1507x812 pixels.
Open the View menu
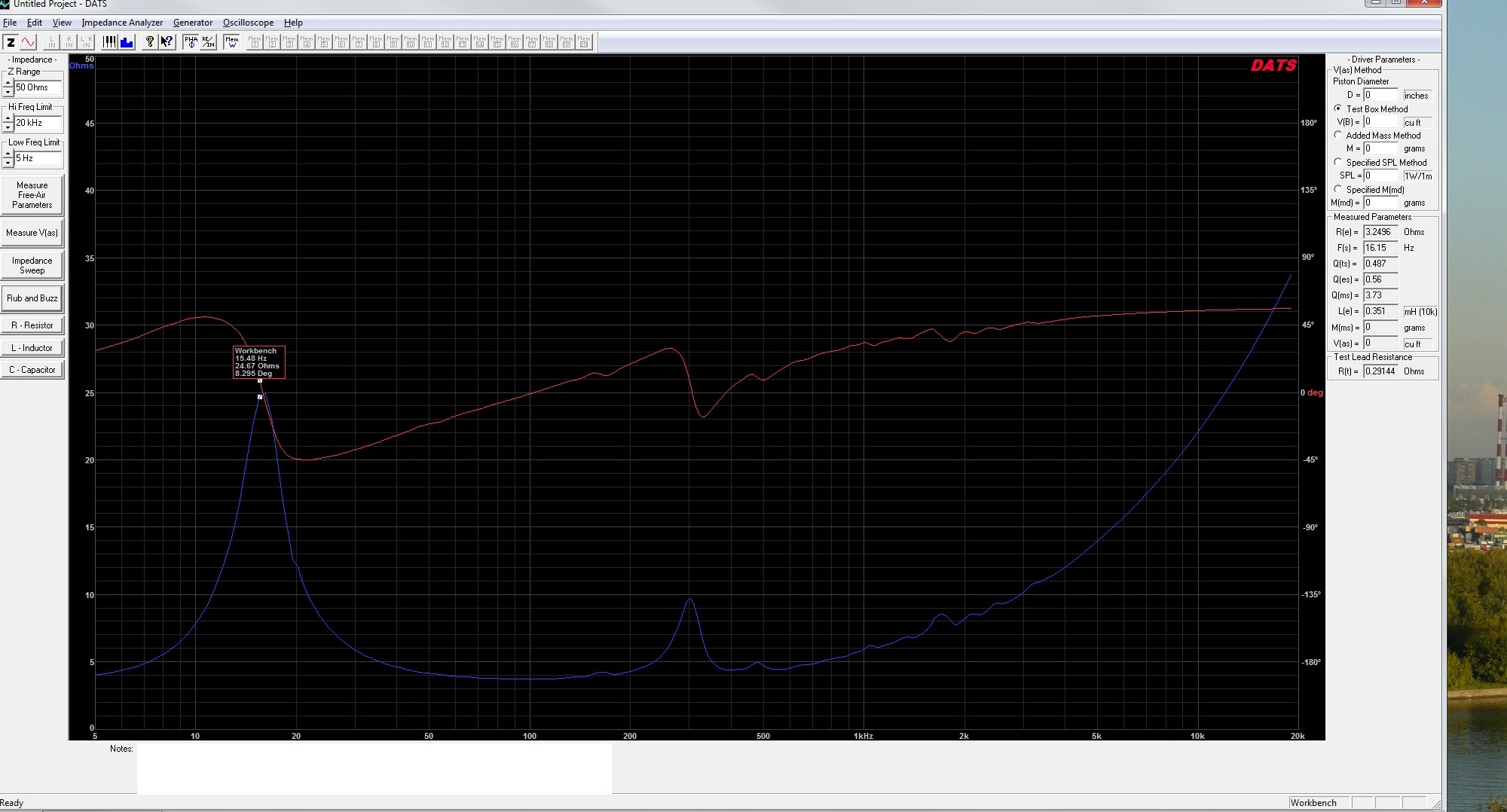pos(62,23)
